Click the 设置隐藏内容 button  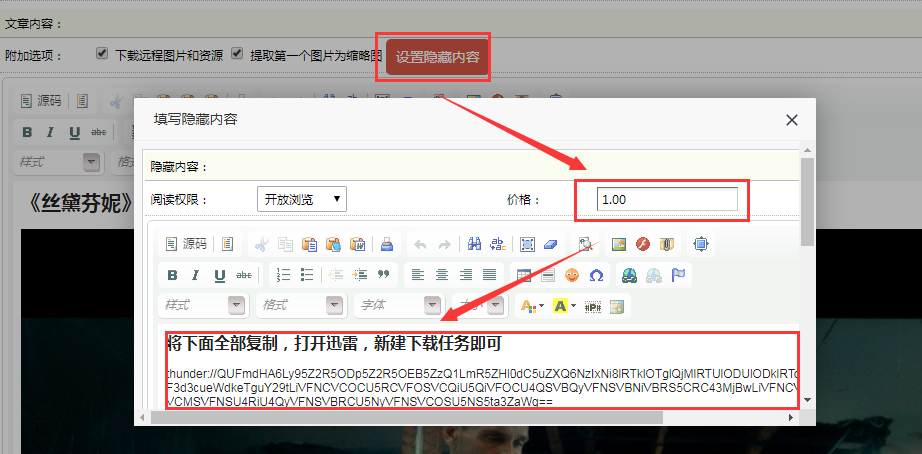click(x=437, y=57)
